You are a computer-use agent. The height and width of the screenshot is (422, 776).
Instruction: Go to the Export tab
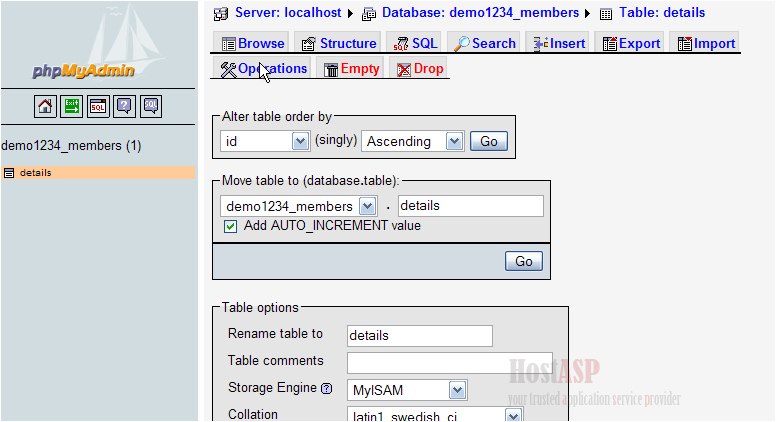click(x=630, y=43)
